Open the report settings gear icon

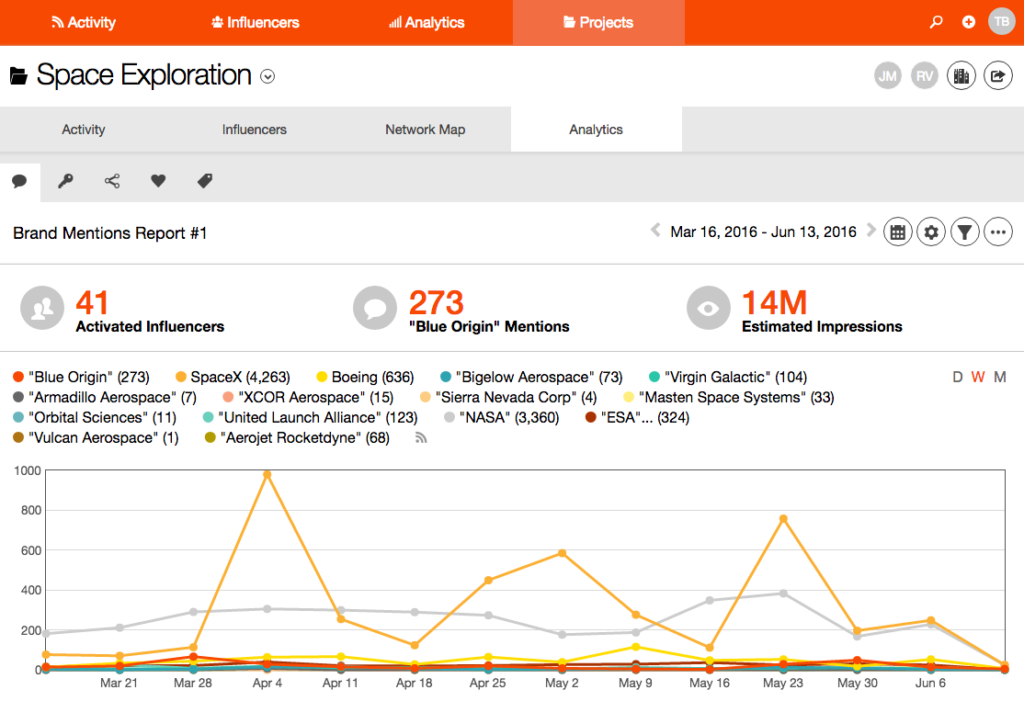click(x=931, y=232)
